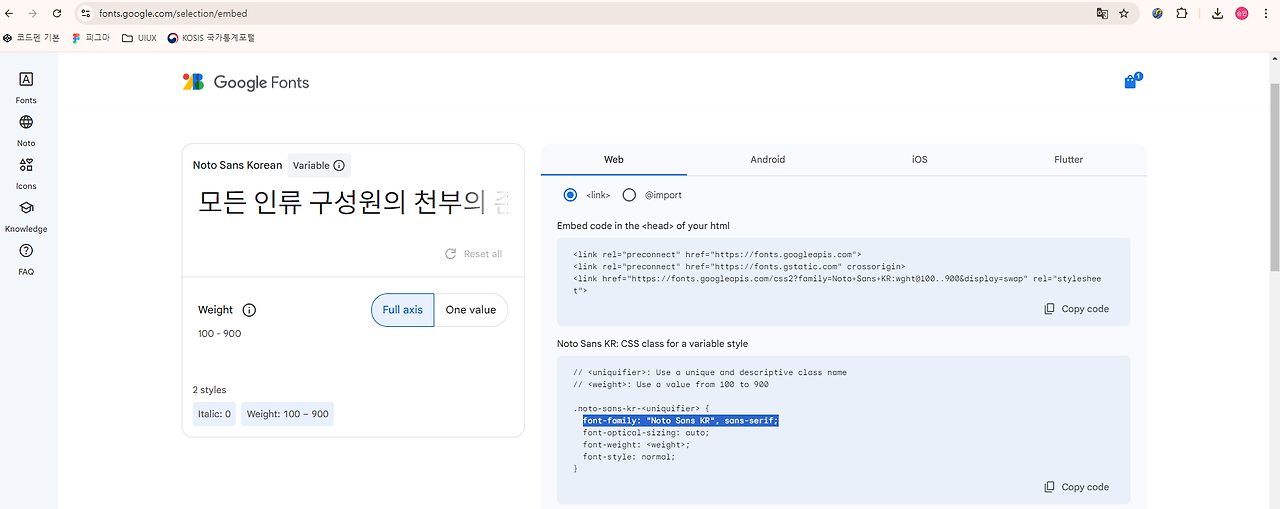Go forward in browser history

click(33, 14)
